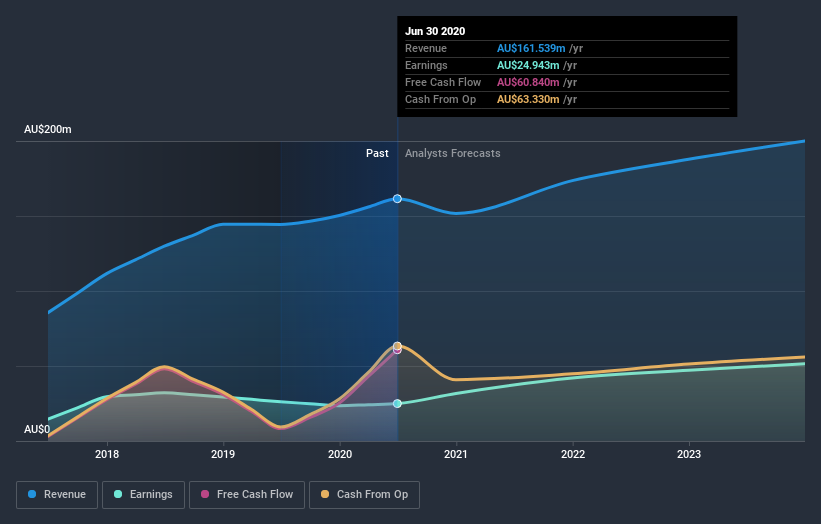Toggle the Cash From Op legend series

(x=364, y=495)
